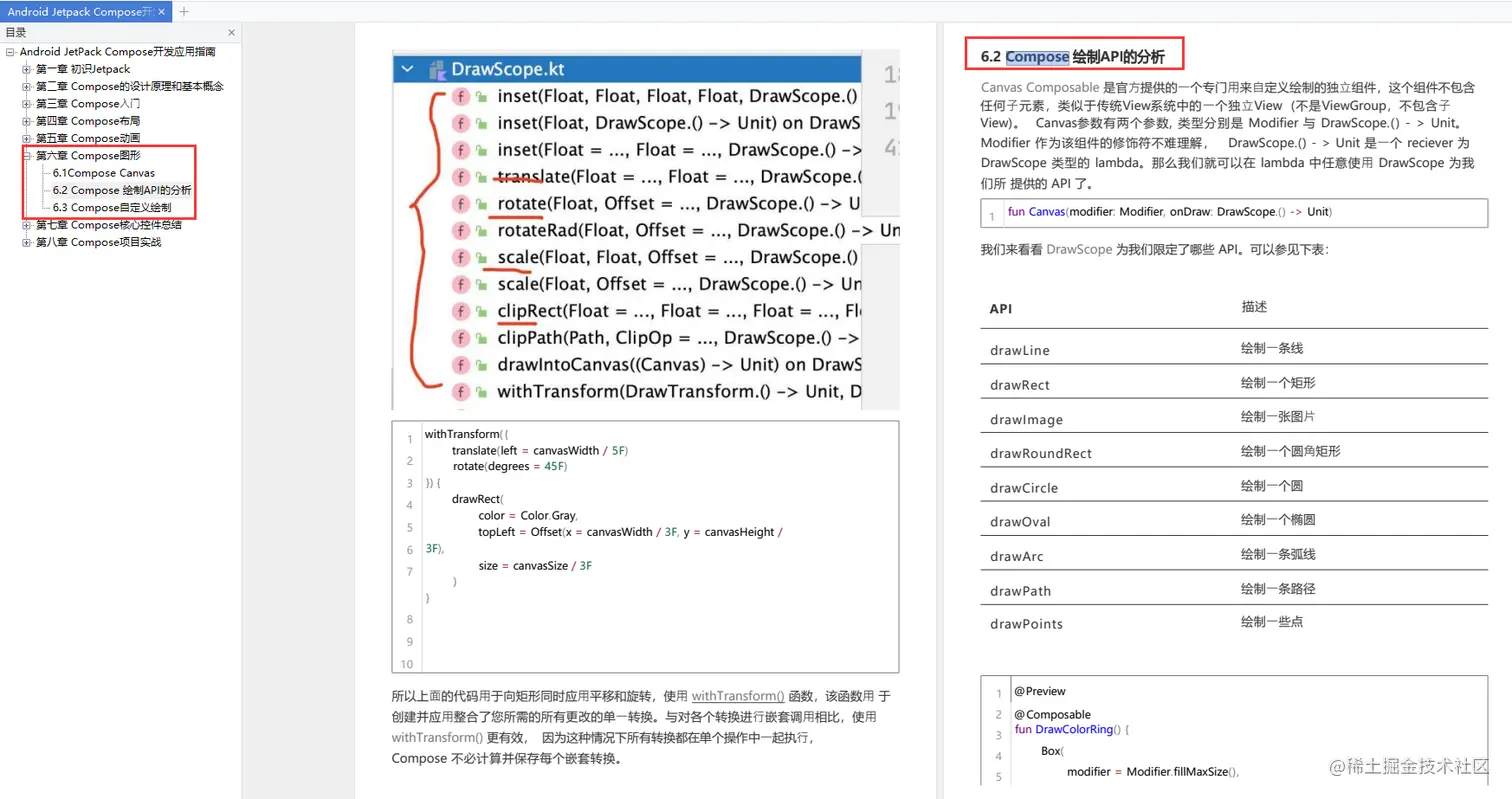
Task: Close the 目录 contents panel
Action: 232,33
